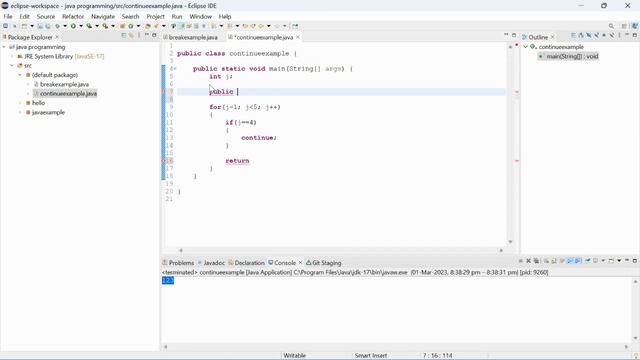Viewport: 640px width, 360px height.
Task: Collapse the src folder node
Action: click(12, 65)
